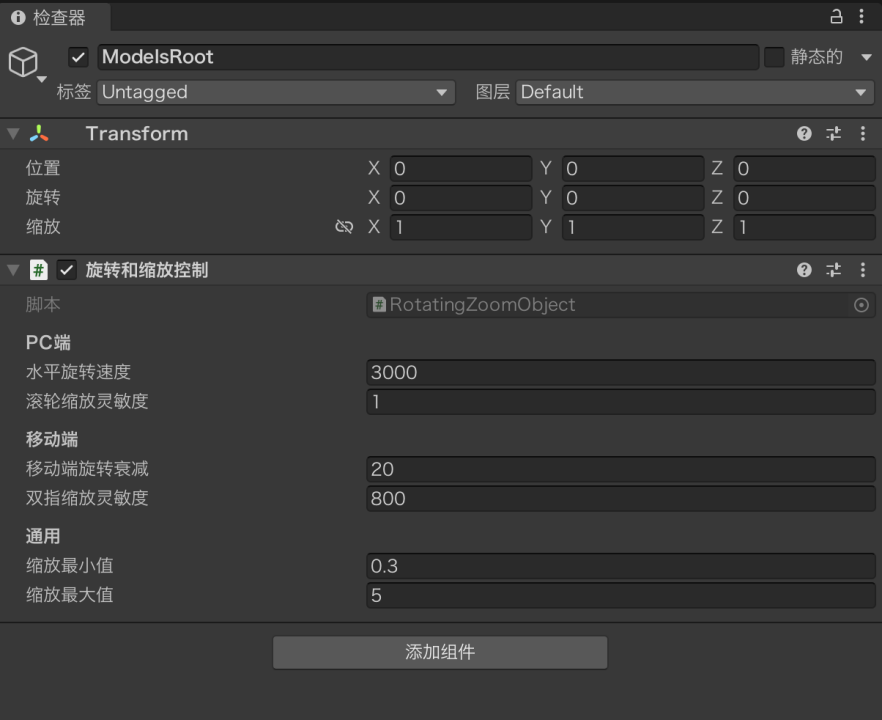The height and width of the screenshot is (720, 882).
Task: Click the Transform component header title
Action: 137,134
